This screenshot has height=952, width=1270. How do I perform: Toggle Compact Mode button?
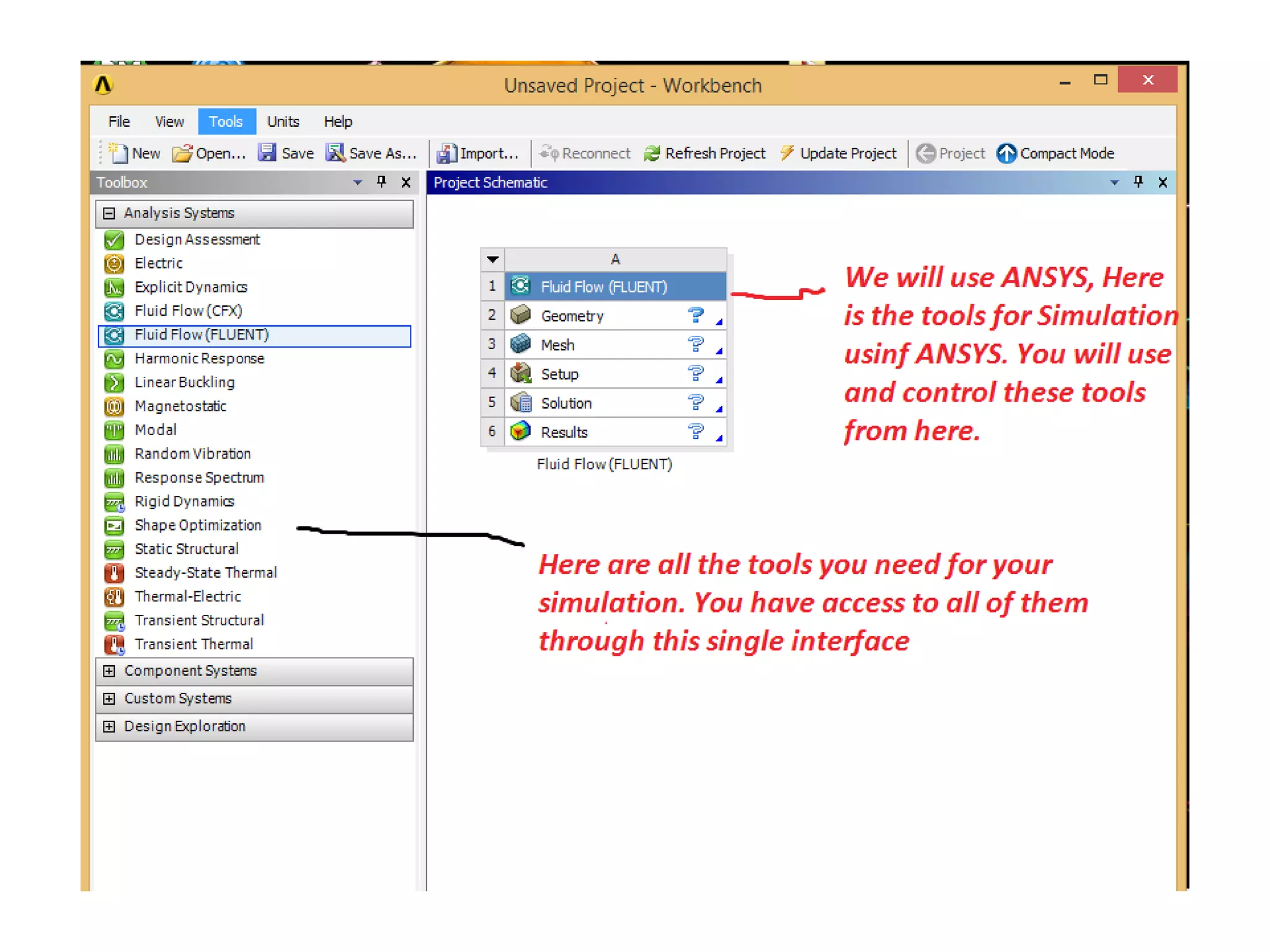pyautogui.click(x=1055, y=153)
